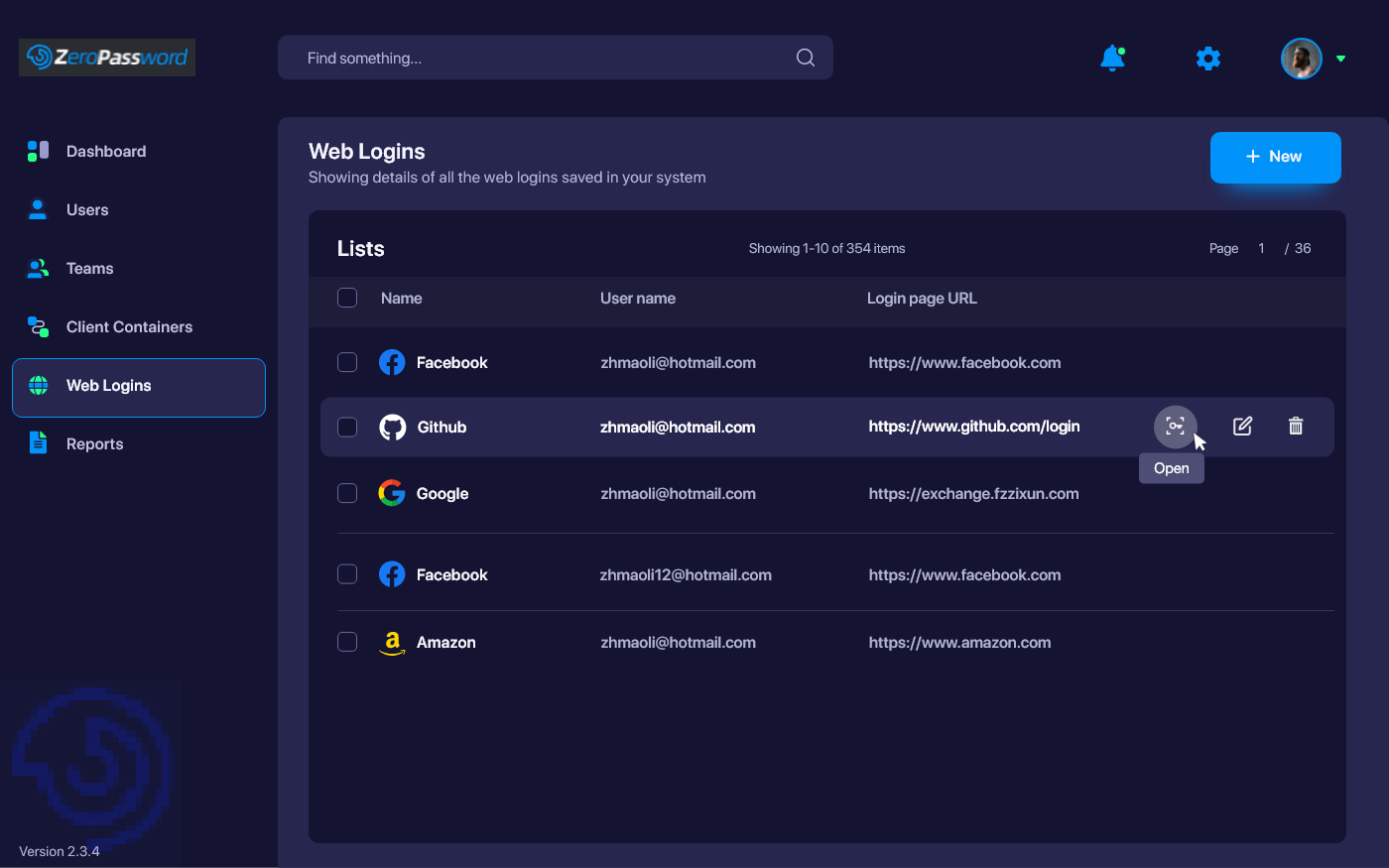Viewport: 1389px width, 868px height.
Task: Expand the profile dropdown arrow
Action: click(1340, 59)
